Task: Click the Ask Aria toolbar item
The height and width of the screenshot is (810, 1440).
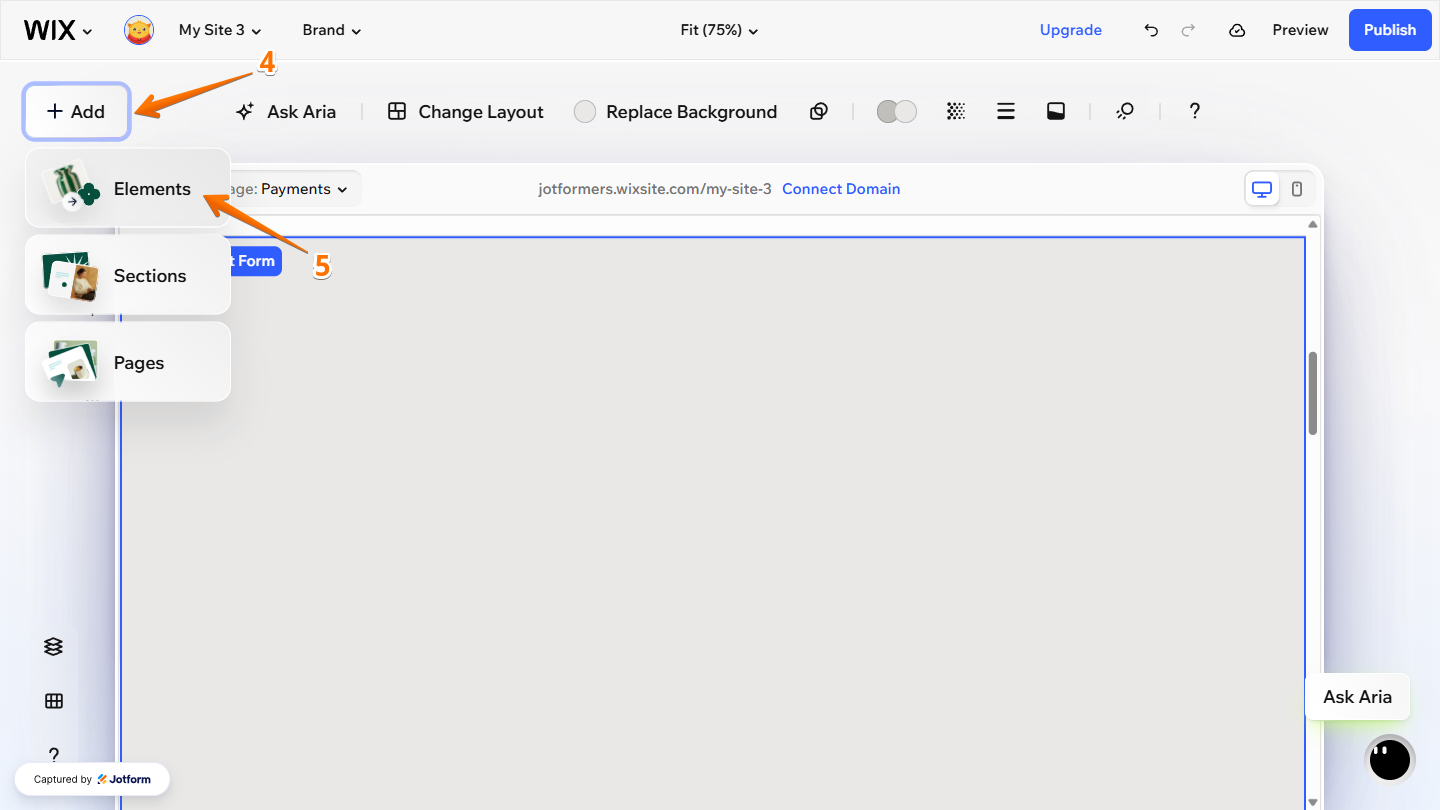Action: pos(286,111)
